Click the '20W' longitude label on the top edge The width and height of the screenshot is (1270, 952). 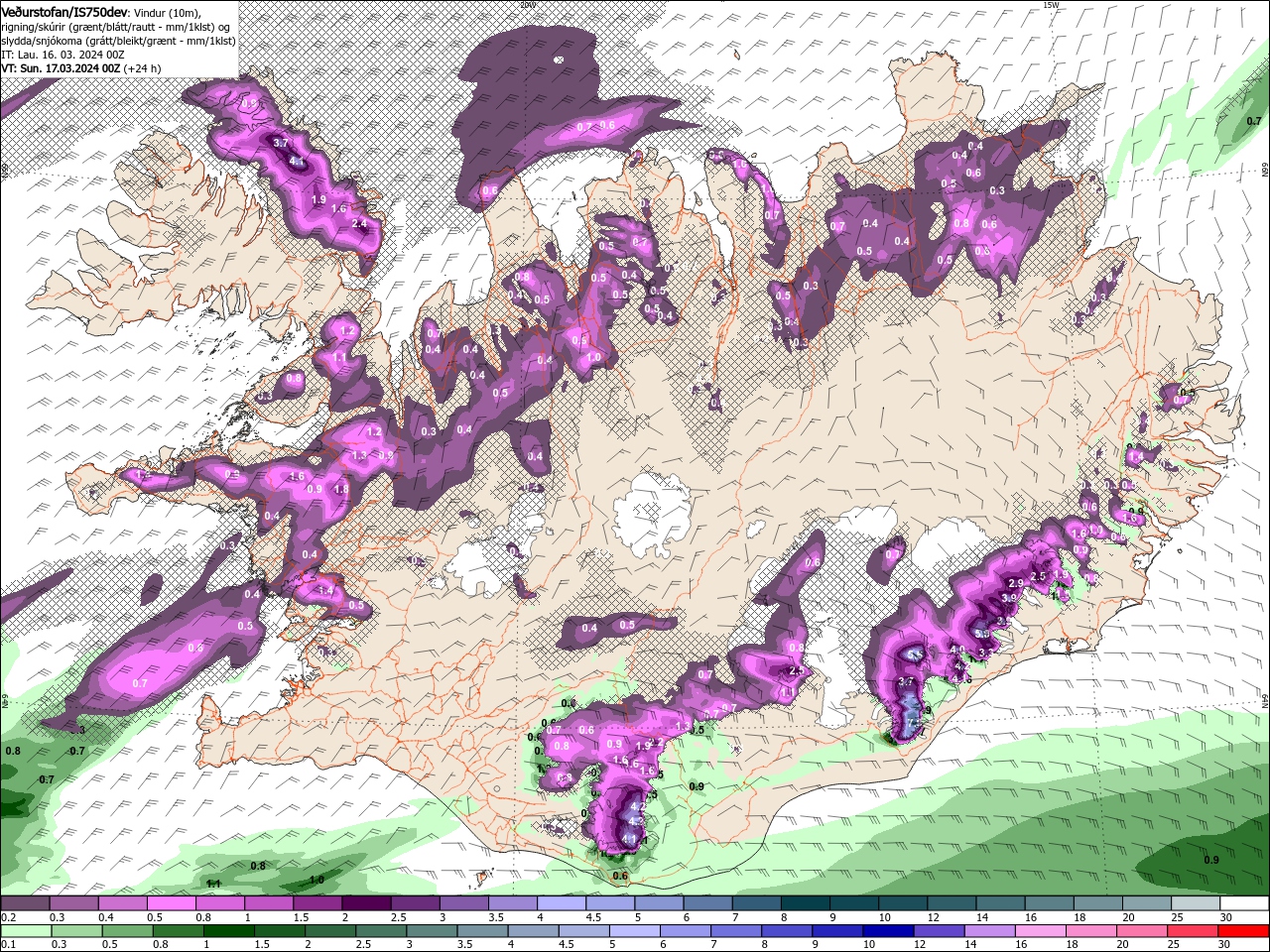[529, 4]
